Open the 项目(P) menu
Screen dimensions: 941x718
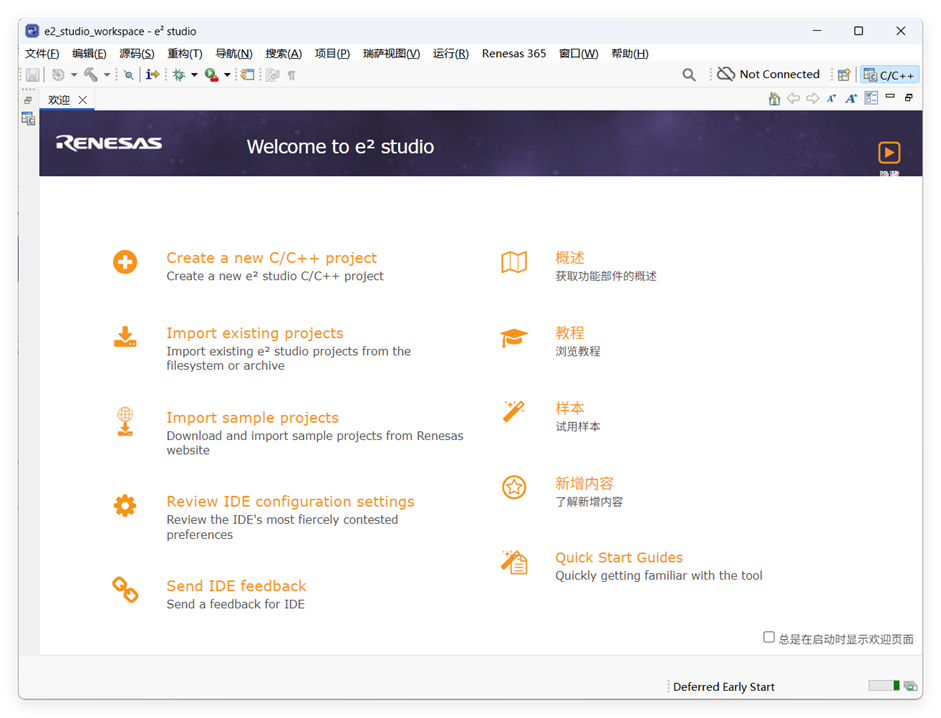[x=332, y=53]
